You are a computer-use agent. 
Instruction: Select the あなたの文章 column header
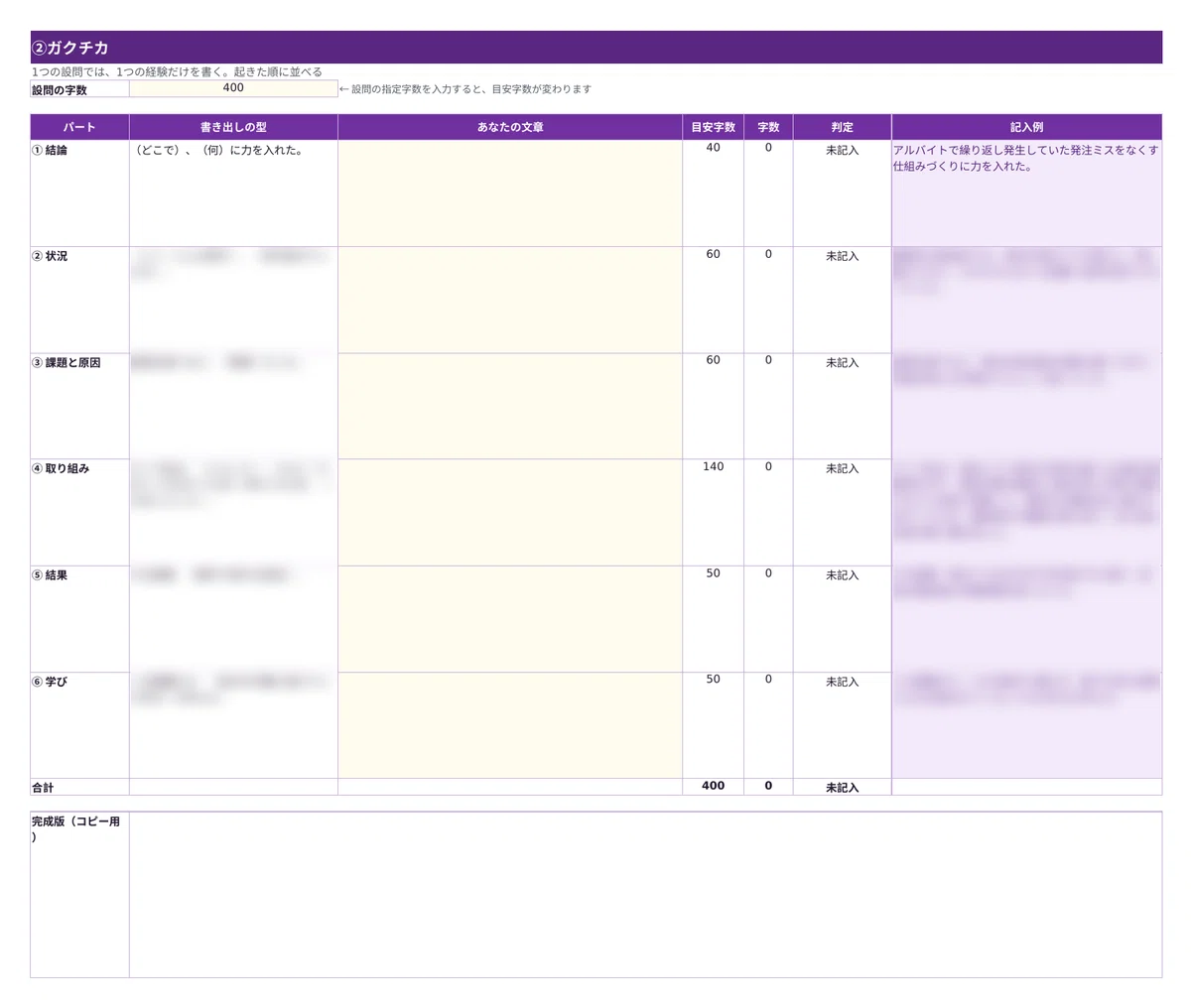(510, 127)
